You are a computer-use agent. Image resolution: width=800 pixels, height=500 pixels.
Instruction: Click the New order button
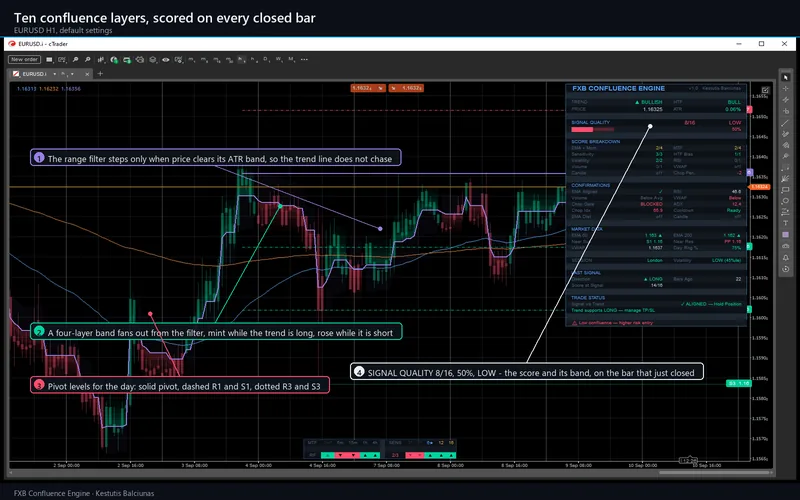pos(24,59)
